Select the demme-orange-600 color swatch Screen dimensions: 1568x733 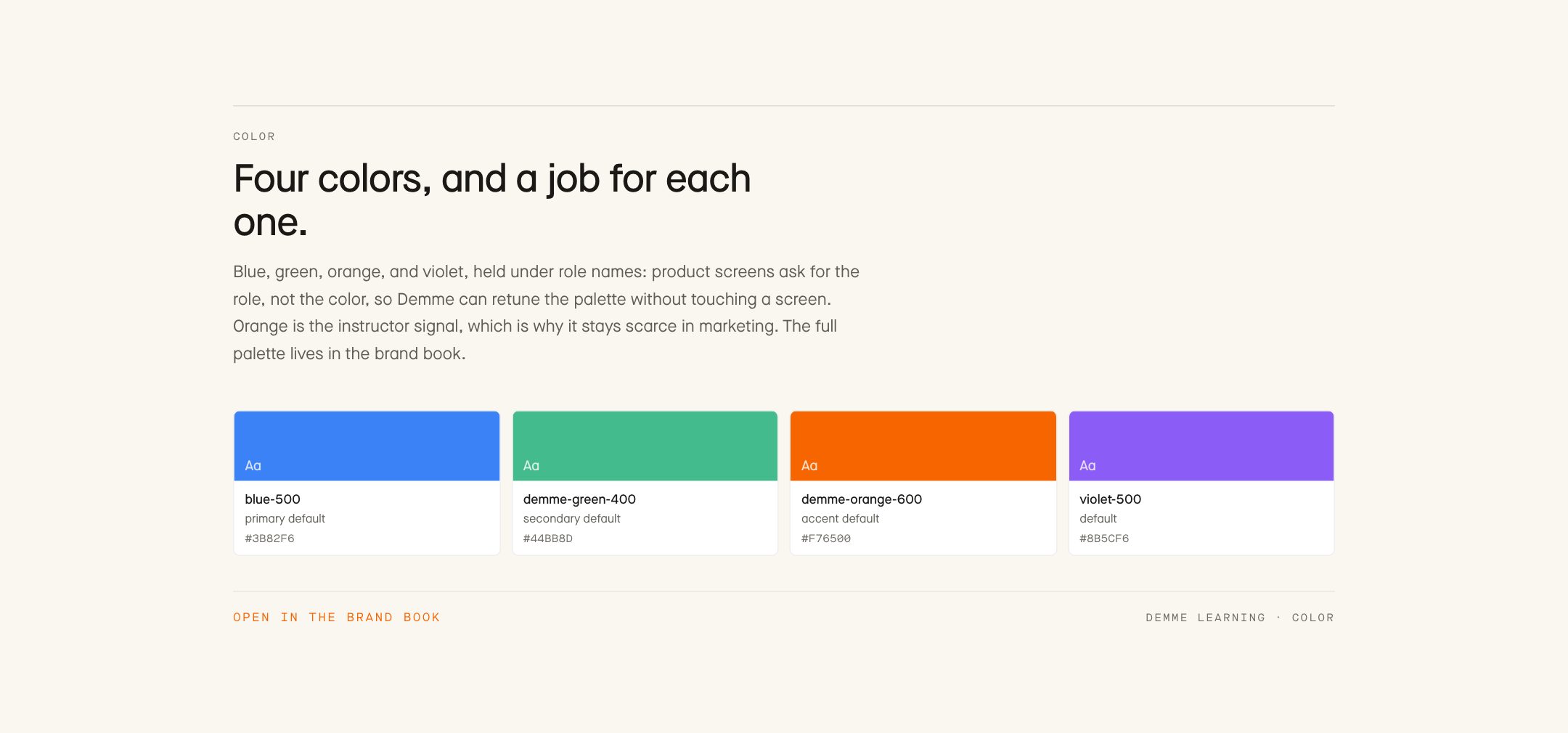tap(923, 446)
